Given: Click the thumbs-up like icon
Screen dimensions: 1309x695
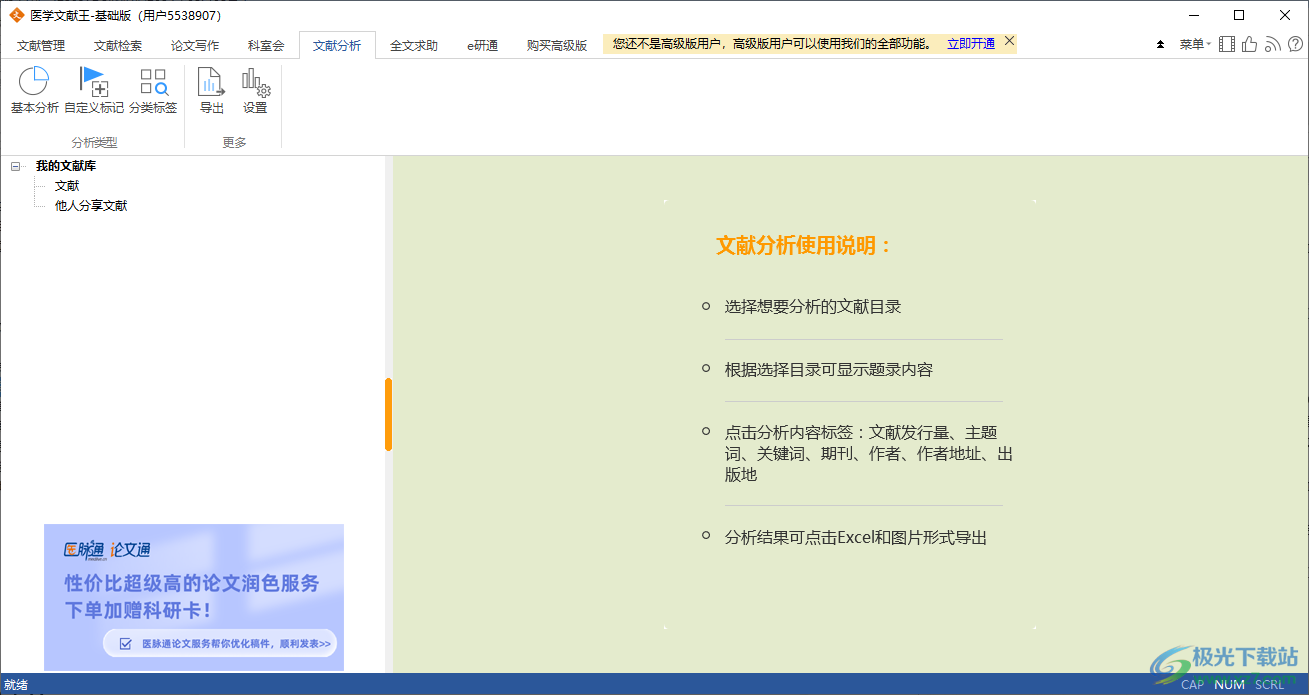Looking at the screenshot, I should [1250, 44].
